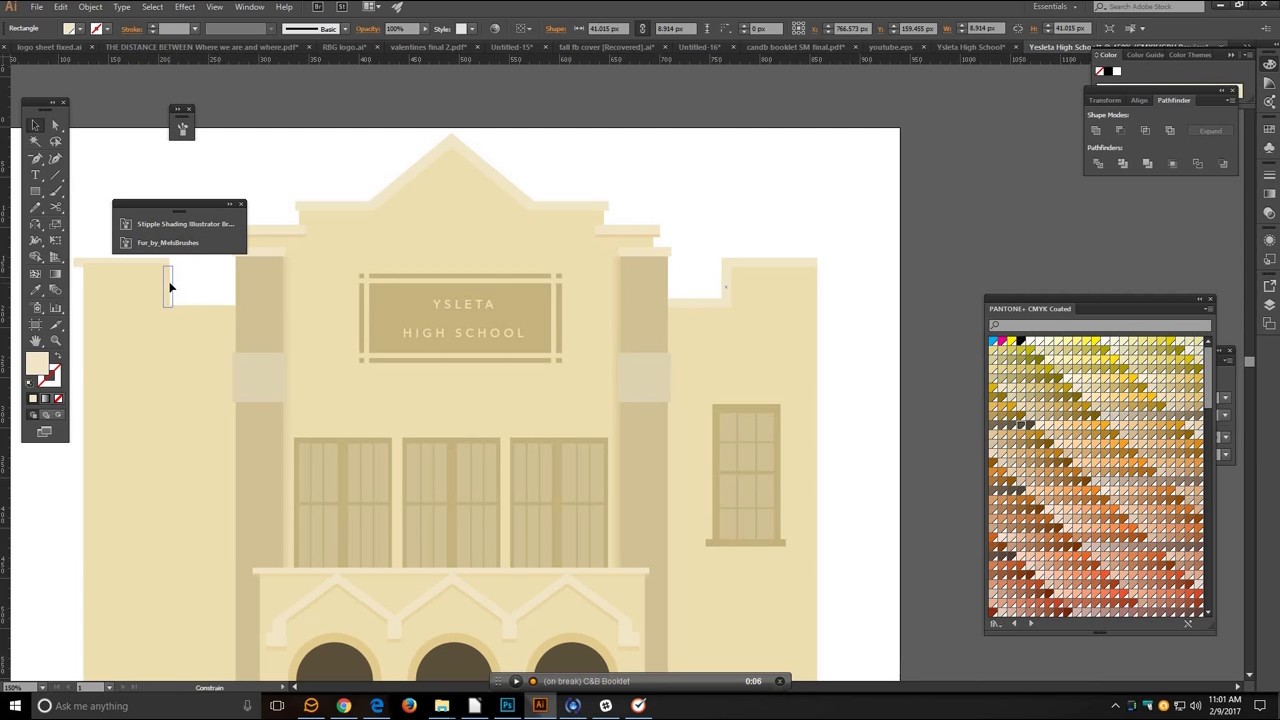Click the Expand button in Pathfinder panel
Screen dimensions: 1280x720
(1211, 131)
